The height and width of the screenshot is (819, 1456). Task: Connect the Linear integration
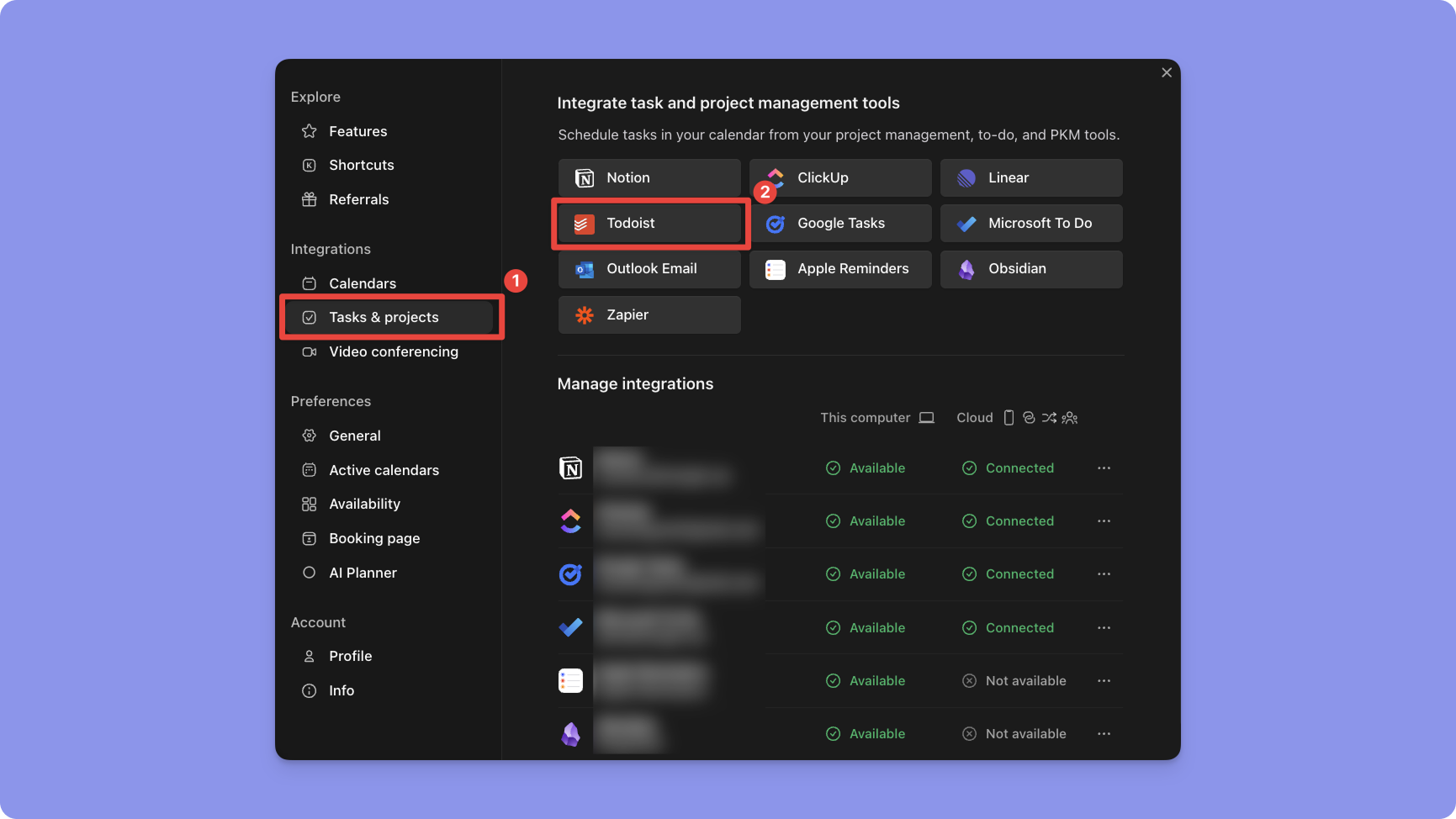coord(1031,177)
